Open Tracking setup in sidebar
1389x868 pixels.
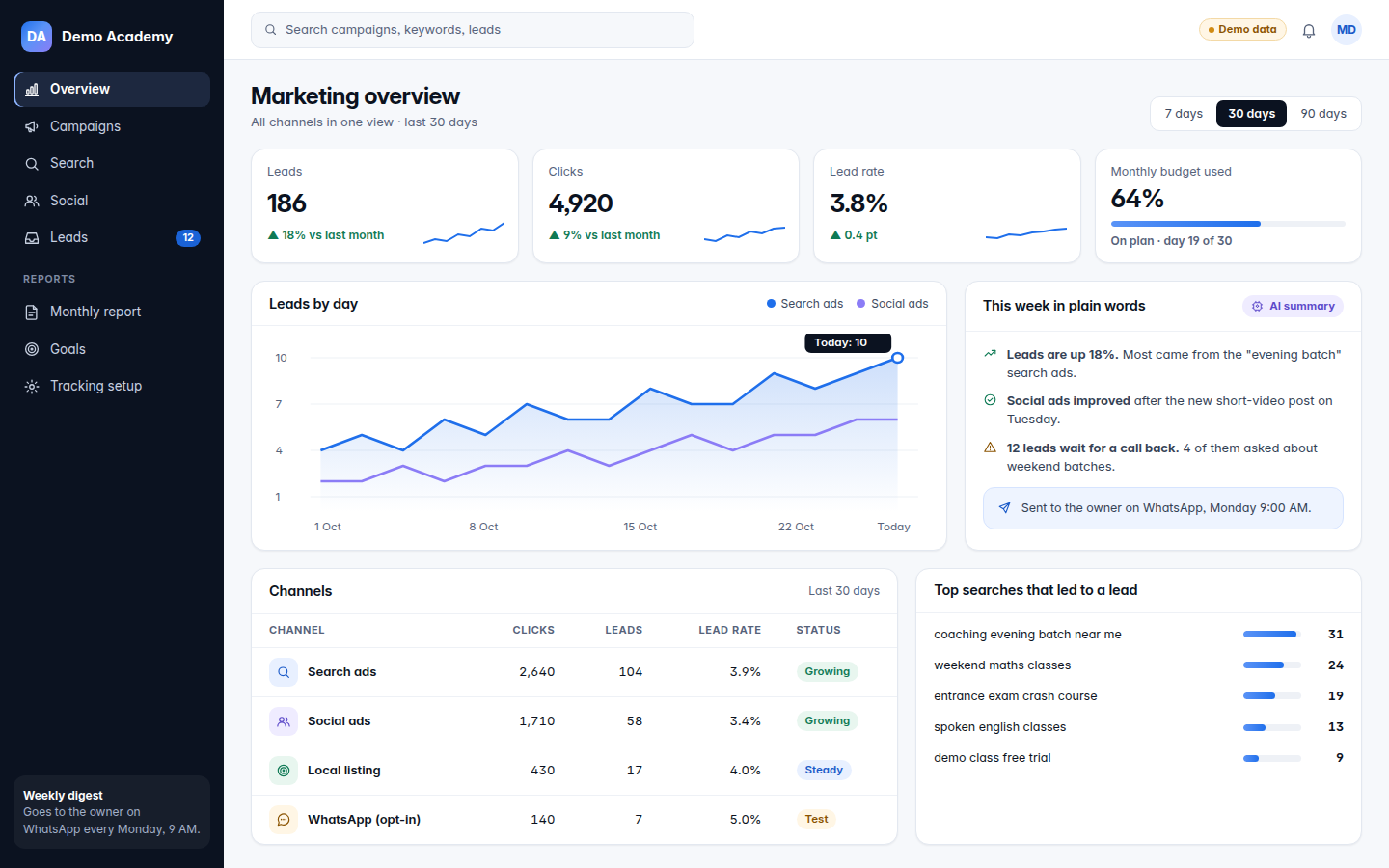tap(112, 387)
